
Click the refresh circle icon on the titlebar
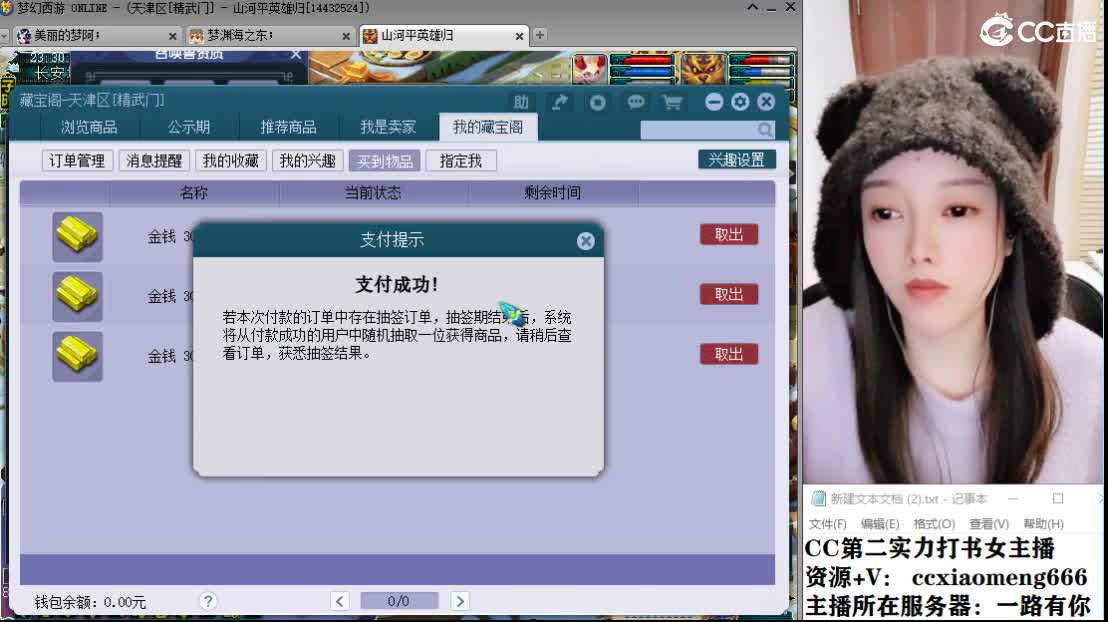point(599,101)
